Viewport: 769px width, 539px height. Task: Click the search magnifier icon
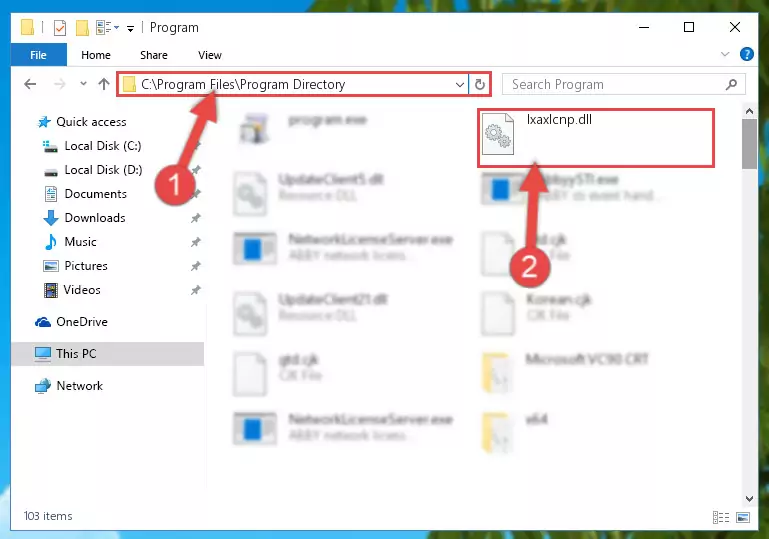coord(731,84)
